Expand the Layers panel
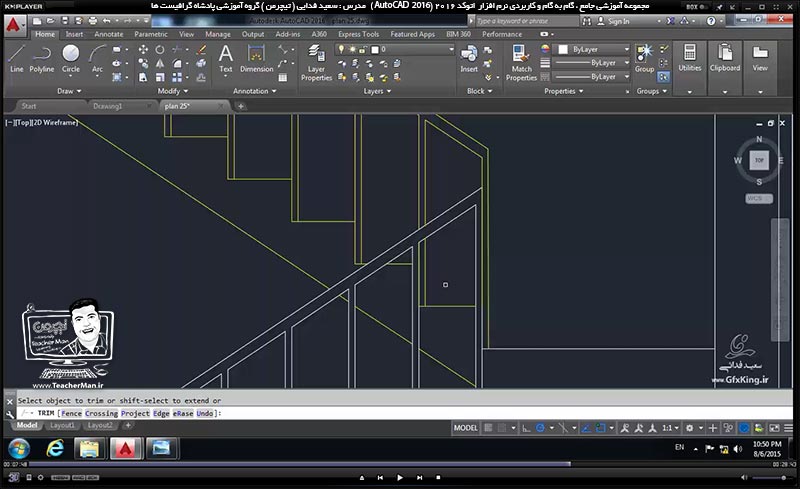 pyautogui.click(x=377, y=91)
